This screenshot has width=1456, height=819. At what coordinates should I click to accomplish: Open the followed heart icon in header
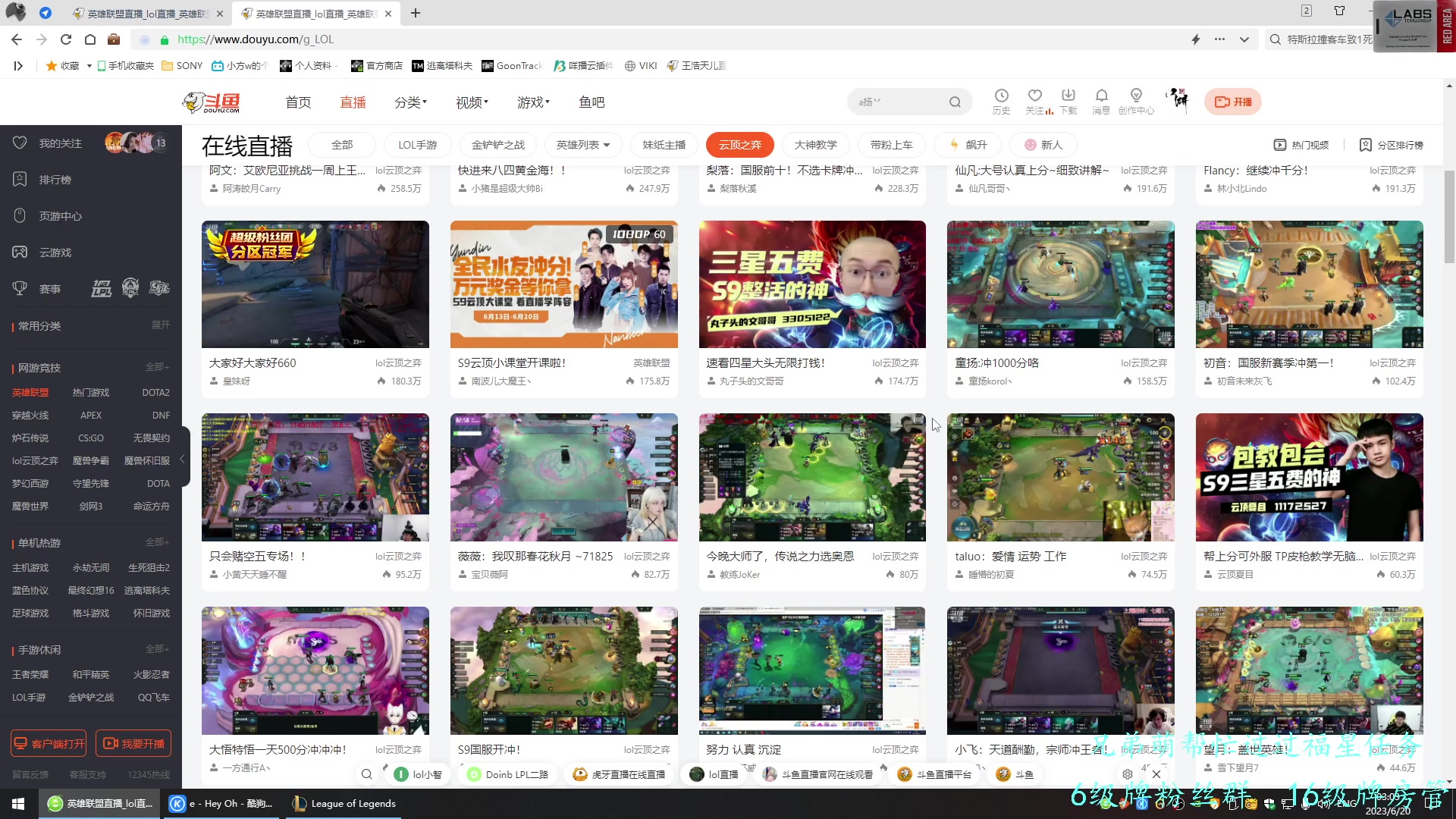(1034, 96)
